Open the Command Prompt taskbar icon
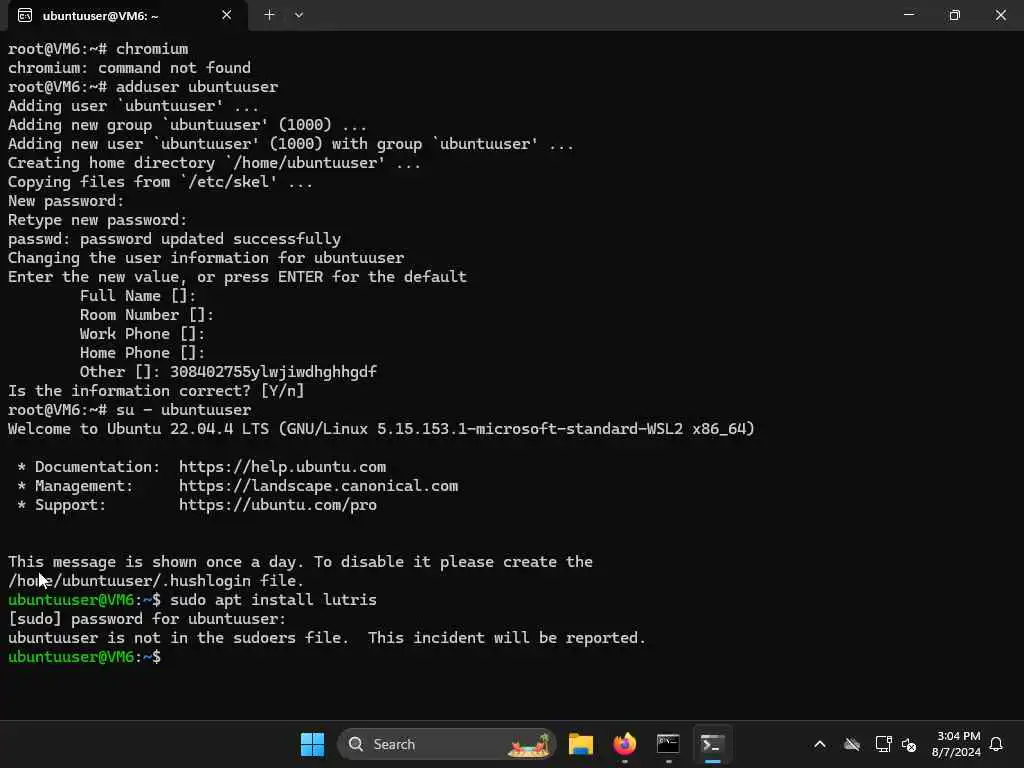 coord(668,744)
